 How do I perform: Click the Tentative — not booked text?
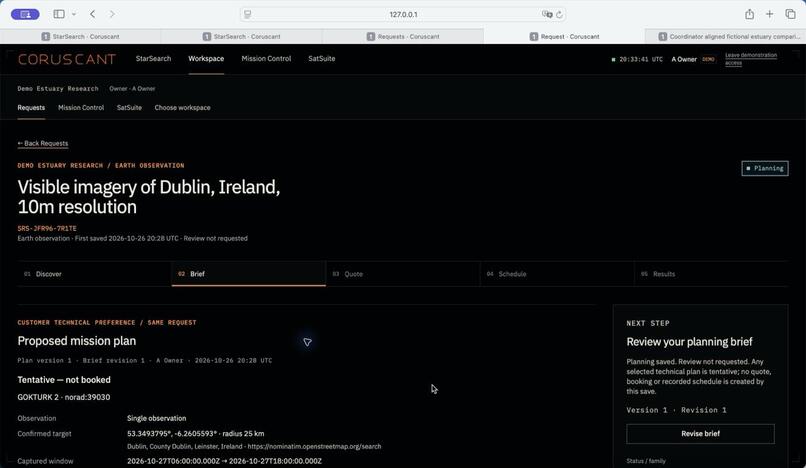64,380
